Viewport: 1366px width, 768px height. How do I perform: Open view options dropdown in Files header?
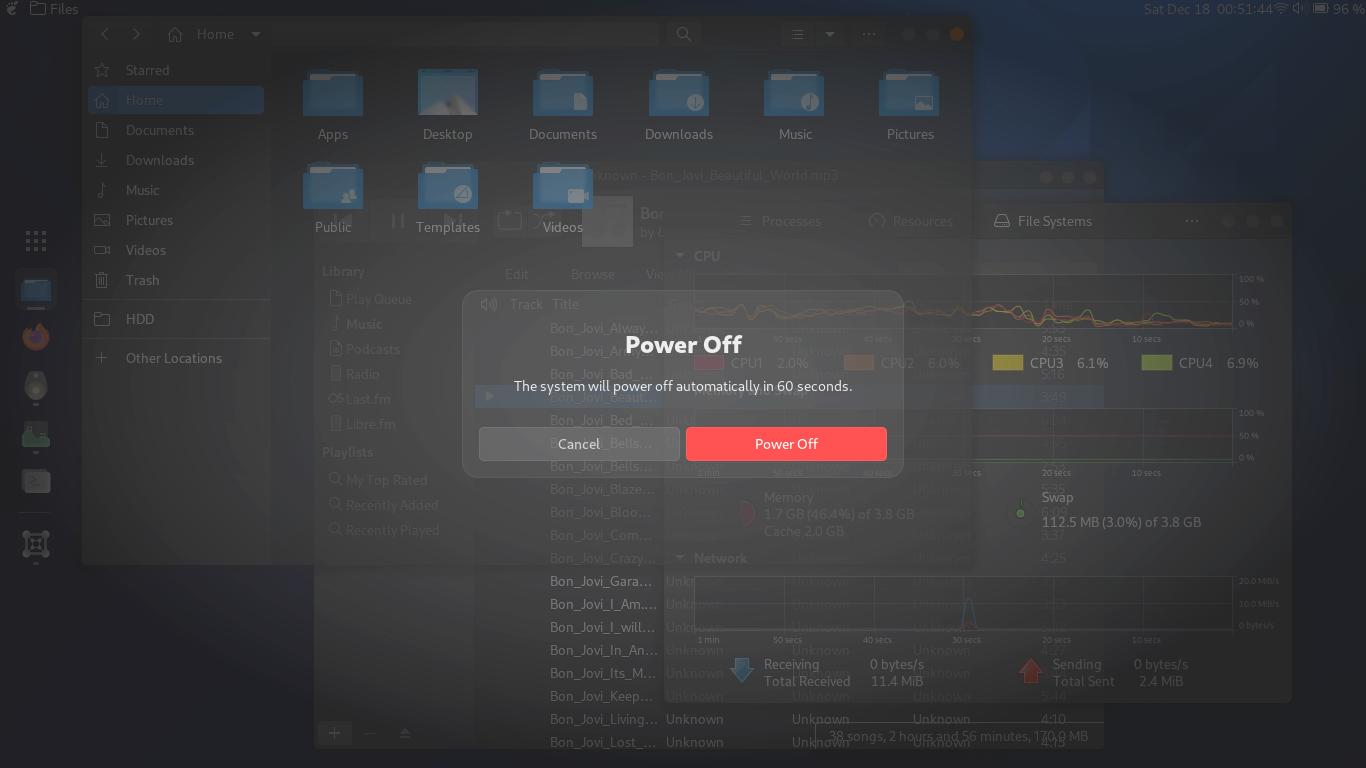click(x=829, y=34)
